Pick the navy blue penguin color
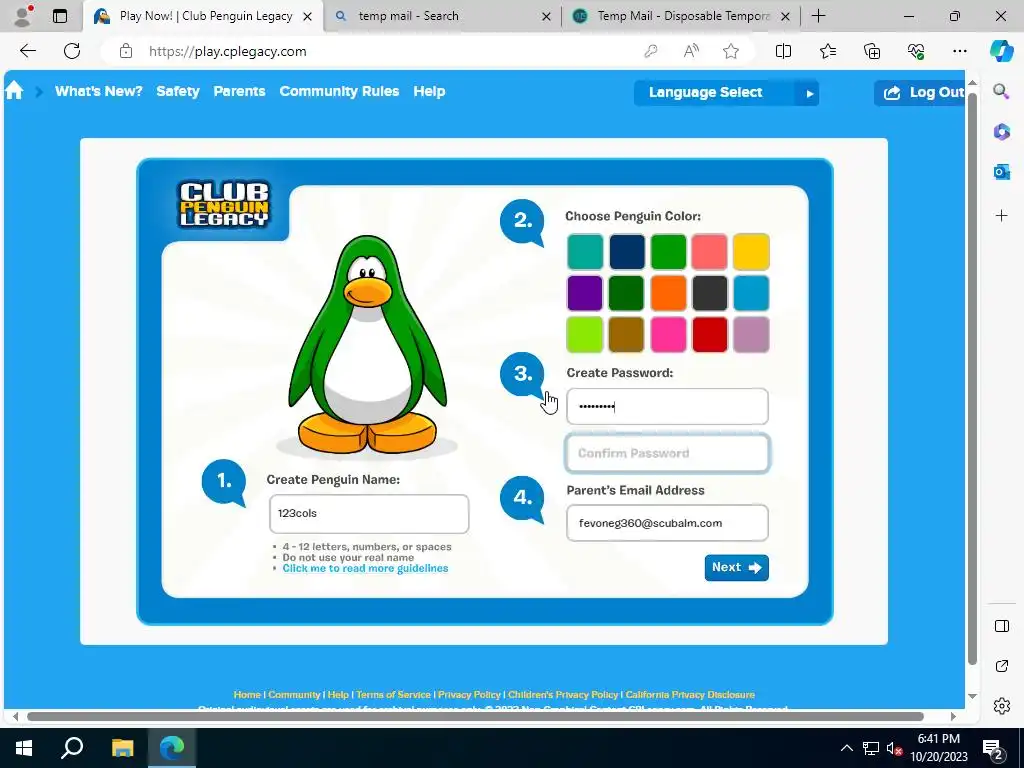The image size is (1024, 768). 626,251
